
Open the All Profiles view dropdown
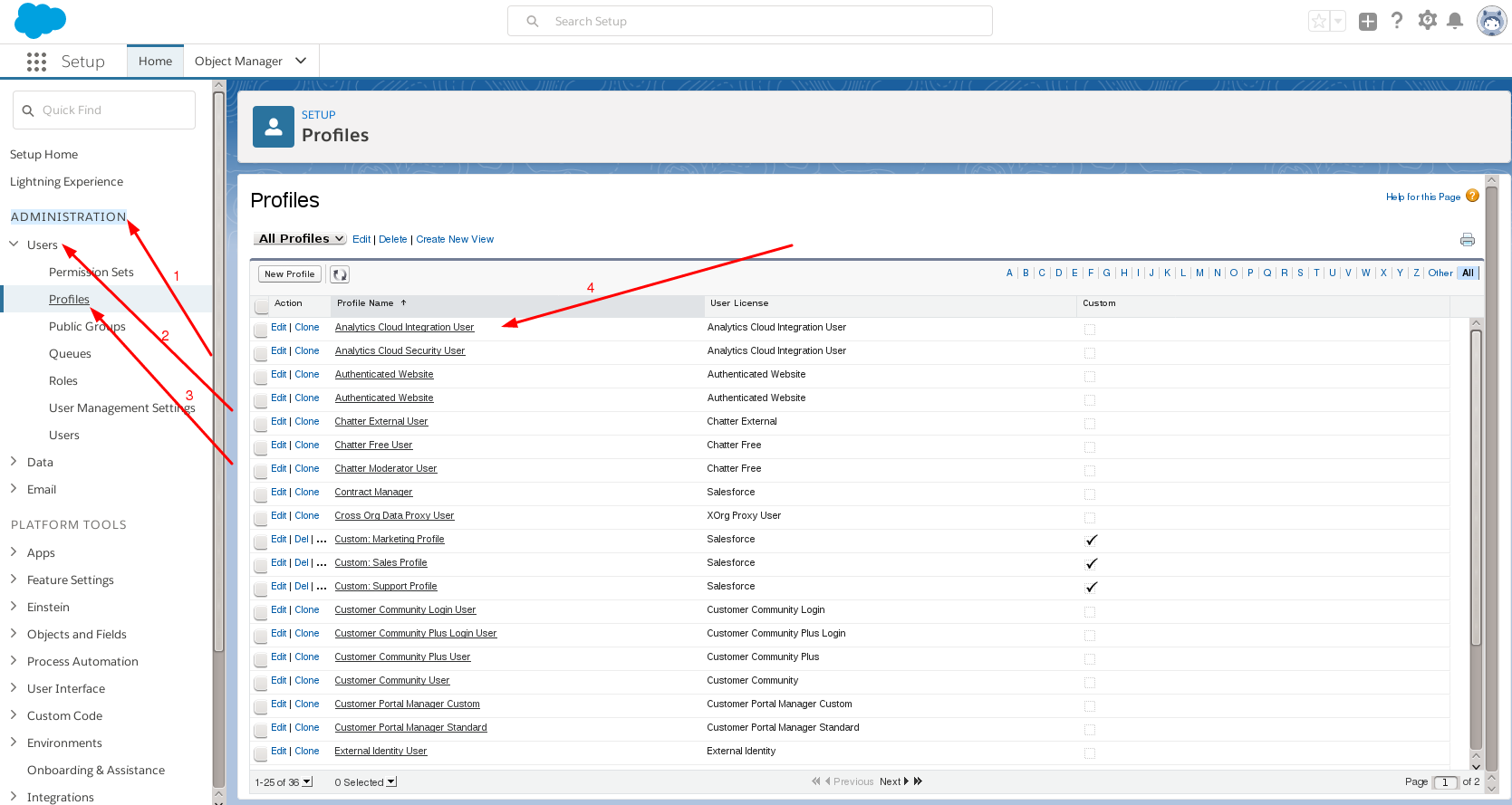[x=301, y=239]
